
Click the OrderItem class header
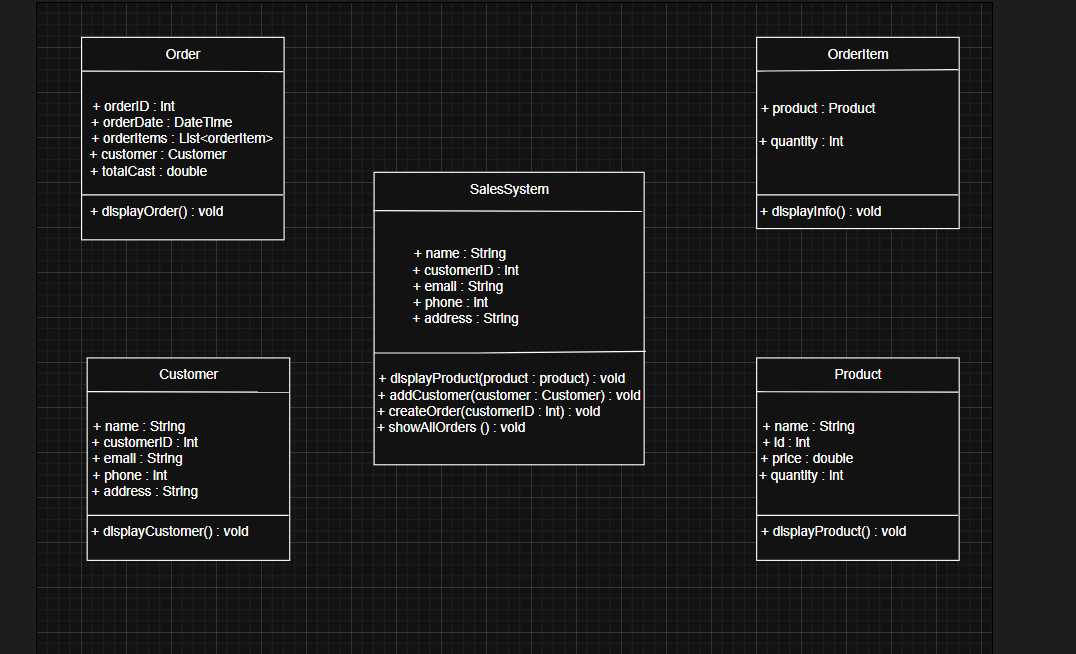point(858,55)
